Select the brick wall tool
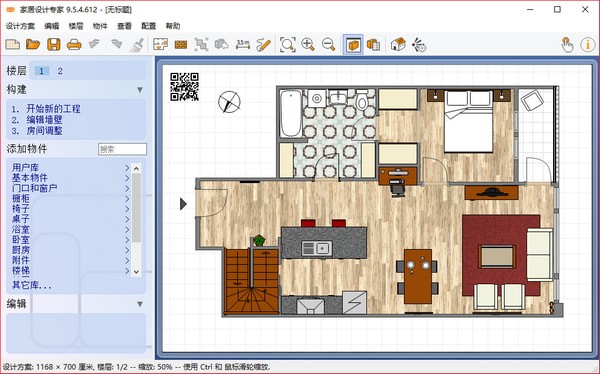Image resolution: width=600 pixels, height=374 pixels. (x=181, y=45)
